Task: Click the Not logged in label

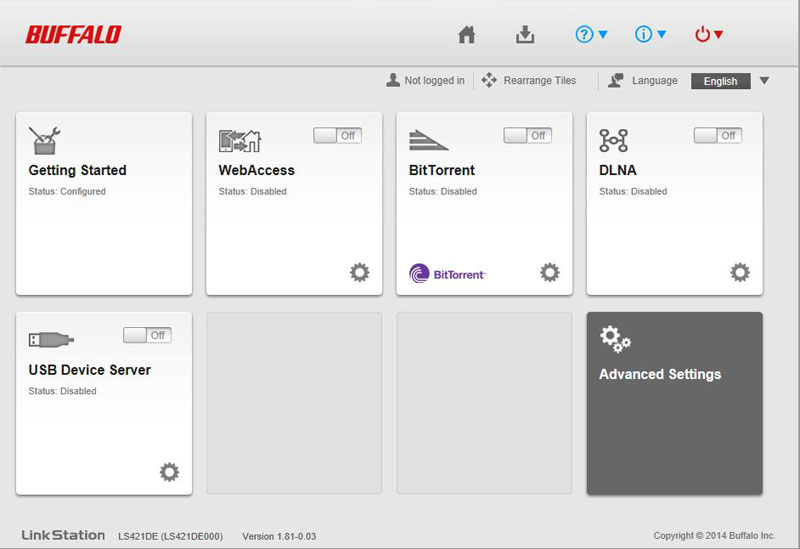Action: coord(434,81)
